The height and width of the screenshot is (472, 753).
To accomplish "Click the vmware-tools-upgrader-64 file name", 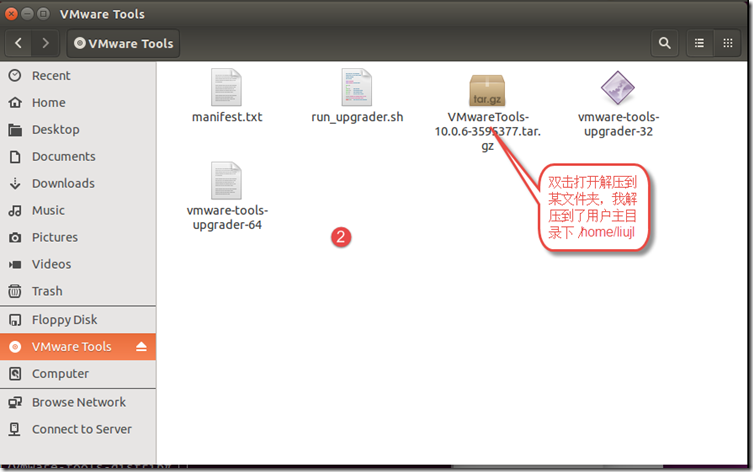I will pos(227,218).
